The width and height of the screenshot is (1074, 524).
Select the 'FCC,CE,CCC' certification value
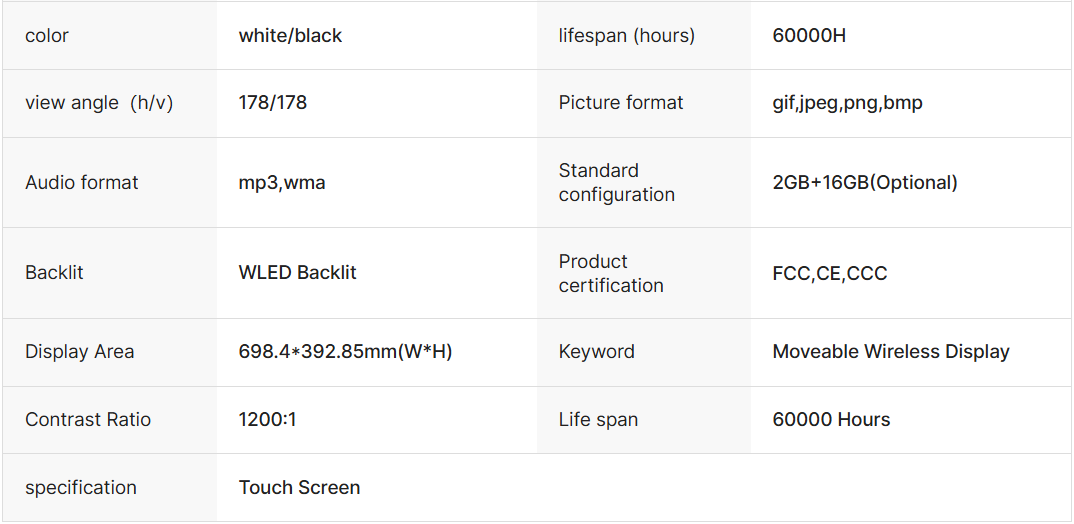(829, 274)
